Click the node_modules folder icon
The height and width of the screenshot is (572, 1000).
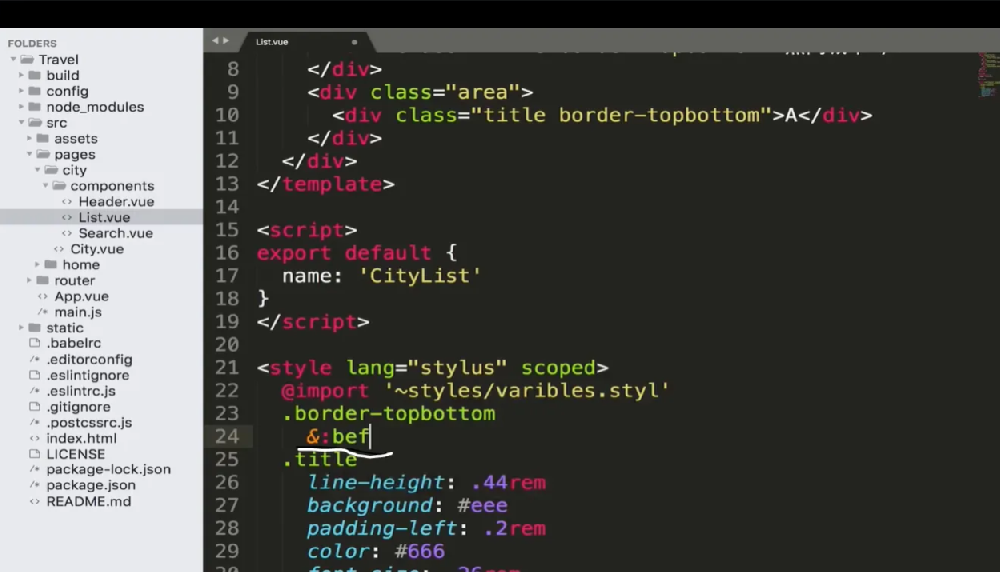click(x=35, y=107)
